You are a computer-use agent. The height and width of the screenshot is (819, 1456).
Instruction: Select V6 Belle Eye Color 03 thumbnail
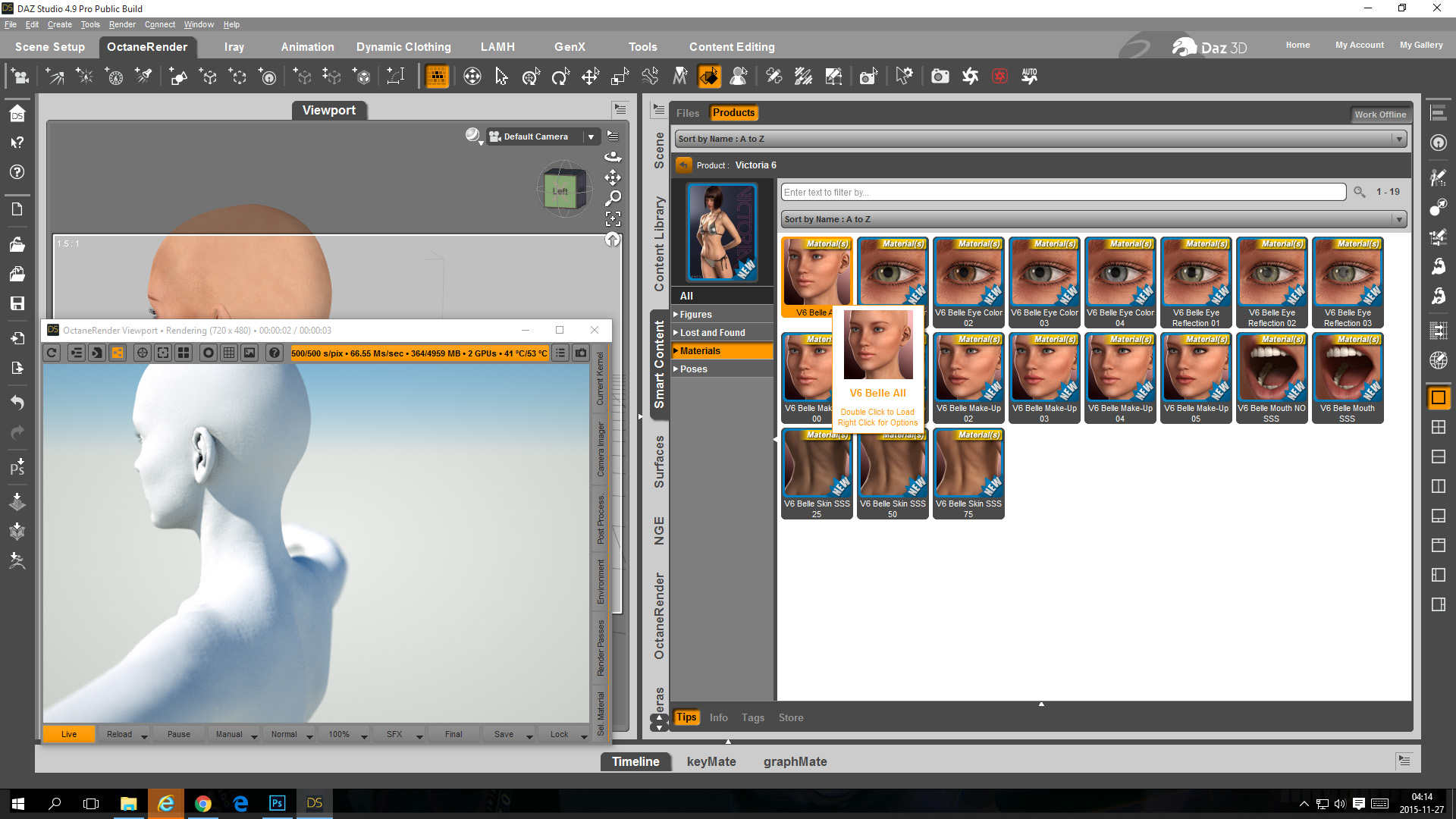point(1044,284)
